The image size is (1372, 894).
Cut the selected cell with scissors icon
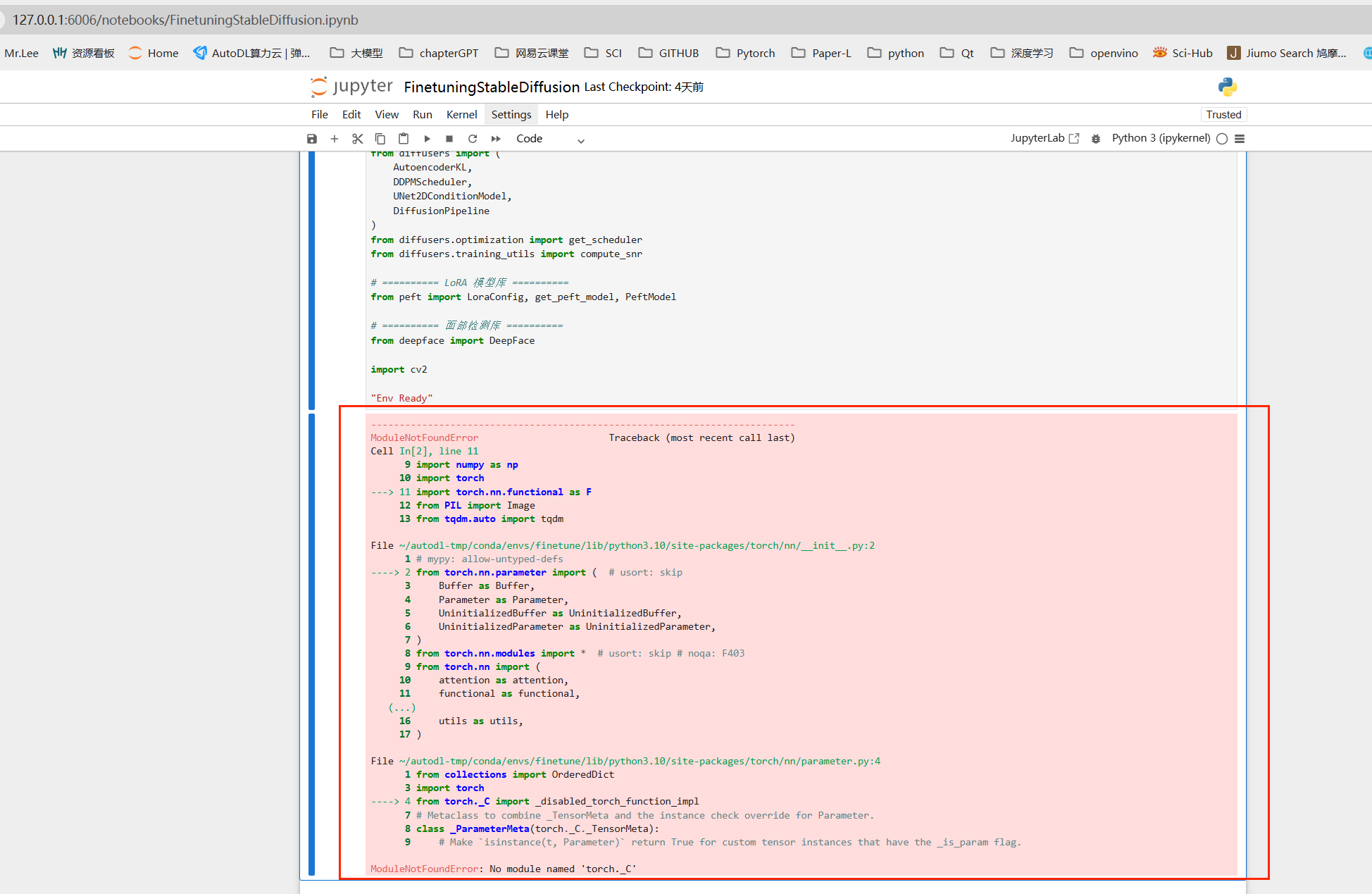point(358,139)
